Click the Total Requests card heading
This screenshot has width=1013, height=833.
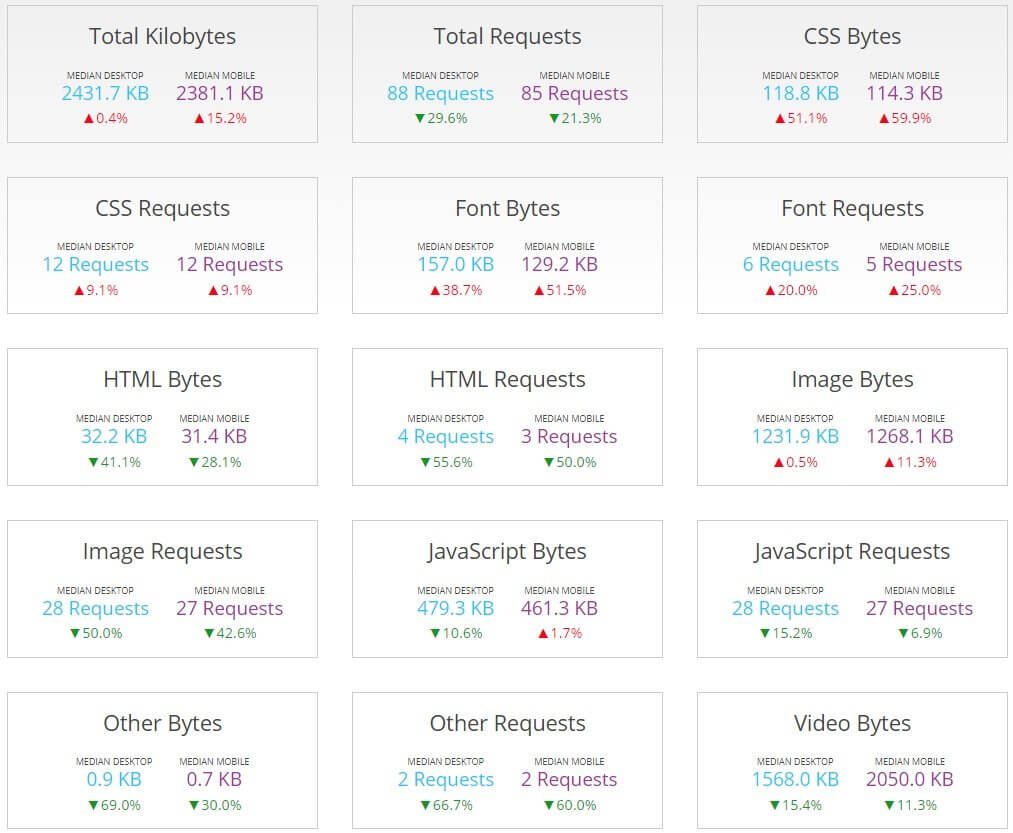507,37
